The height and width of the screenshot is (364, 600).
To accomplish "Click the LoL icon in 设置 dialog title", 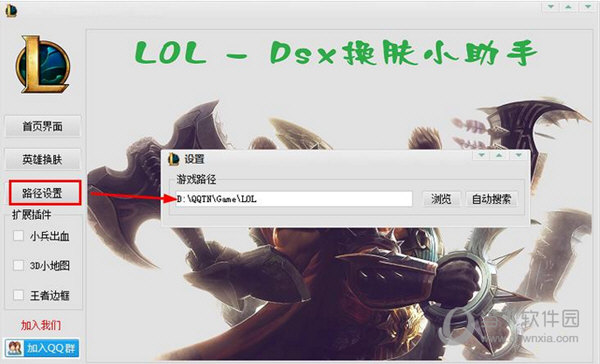I will tap(174, 159).
